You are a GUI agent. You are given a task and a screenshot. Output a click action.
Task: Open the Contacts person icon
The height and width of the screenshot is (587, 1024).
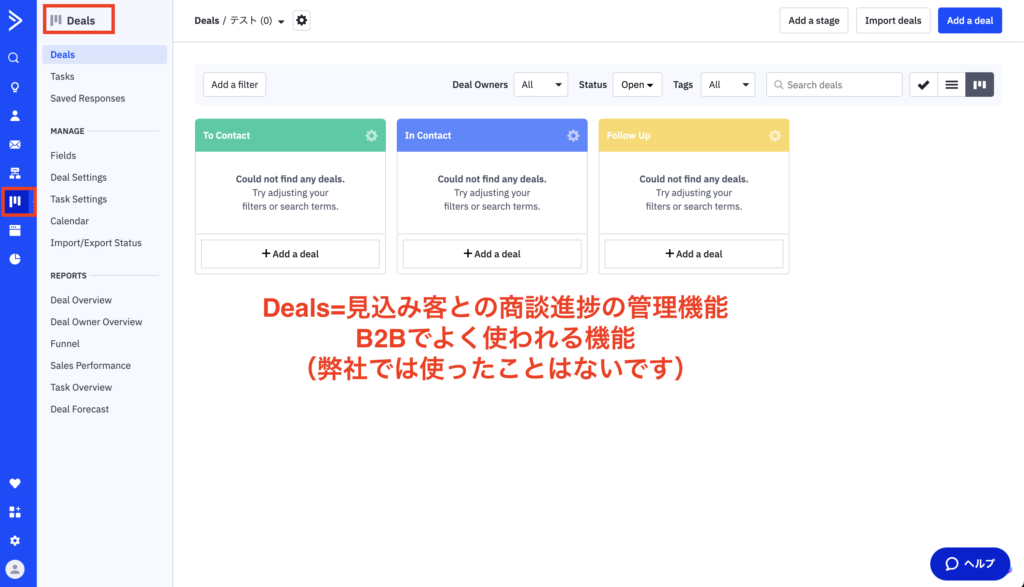coord(14,116)
